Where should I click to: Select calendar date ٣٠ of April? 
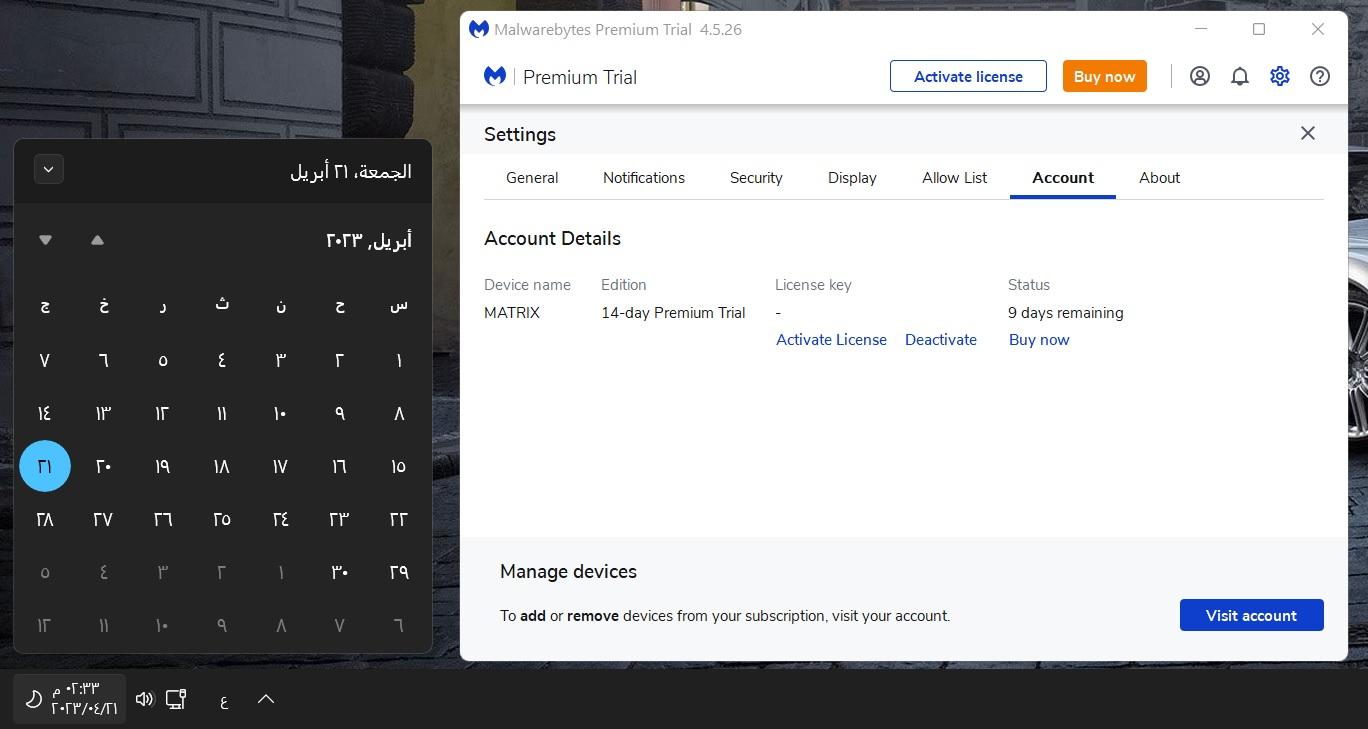click(x=340, y=572)
